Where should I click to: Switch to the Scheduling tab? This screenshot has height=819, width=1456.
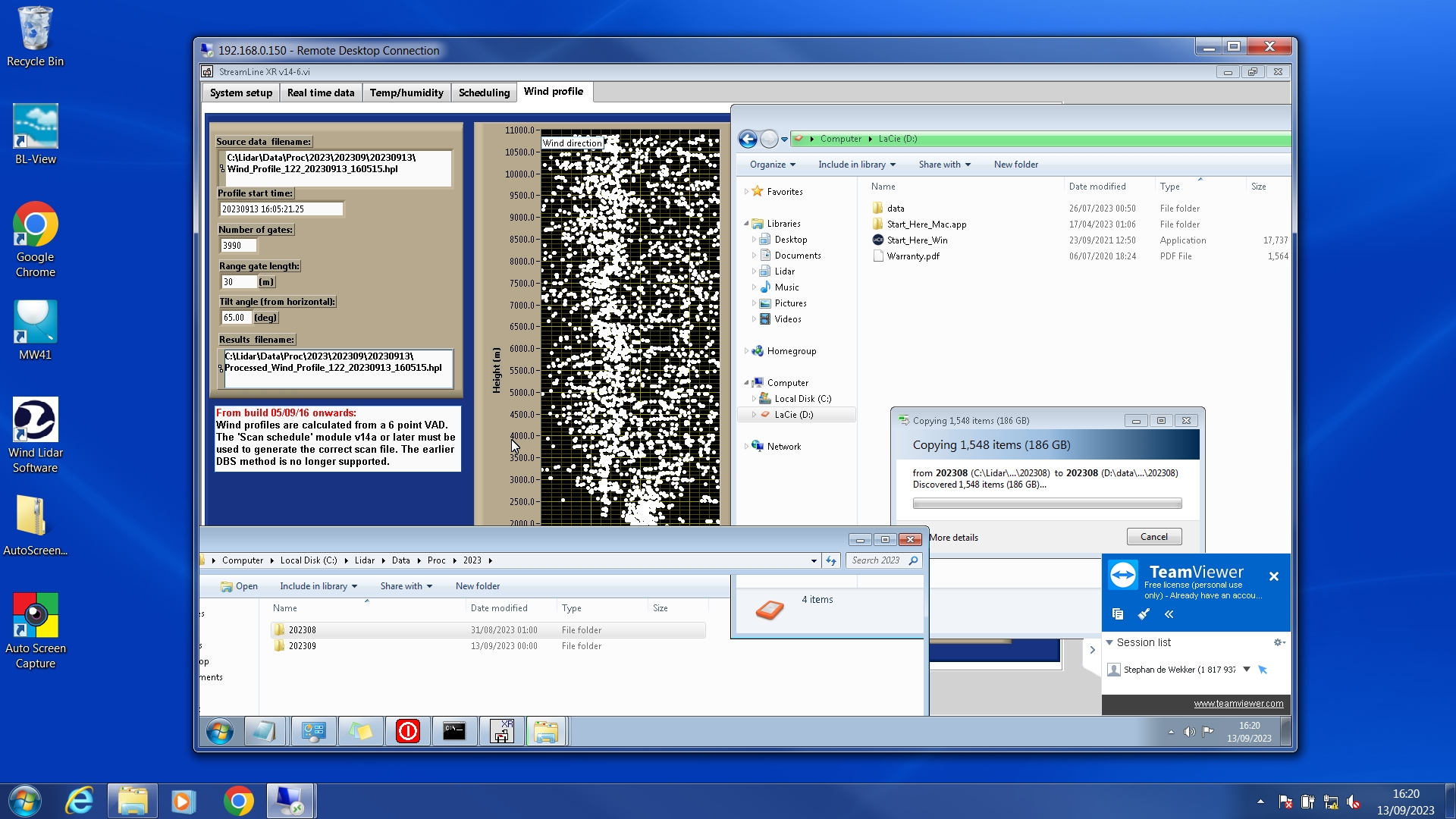tap(484, 93)
